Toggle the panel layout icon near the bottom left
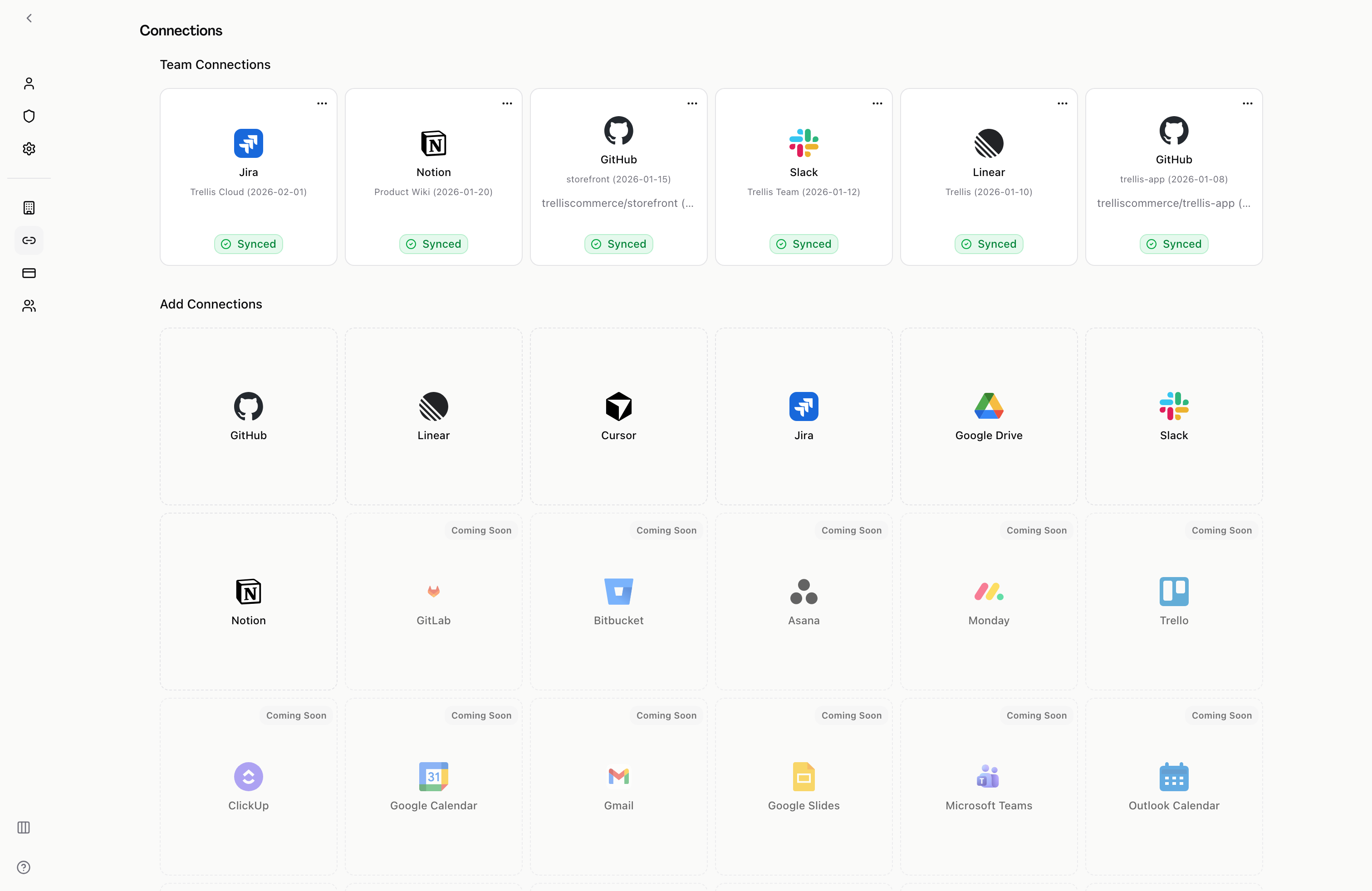1372x891 pixels. pyautogui.click(x=24, y=827)
